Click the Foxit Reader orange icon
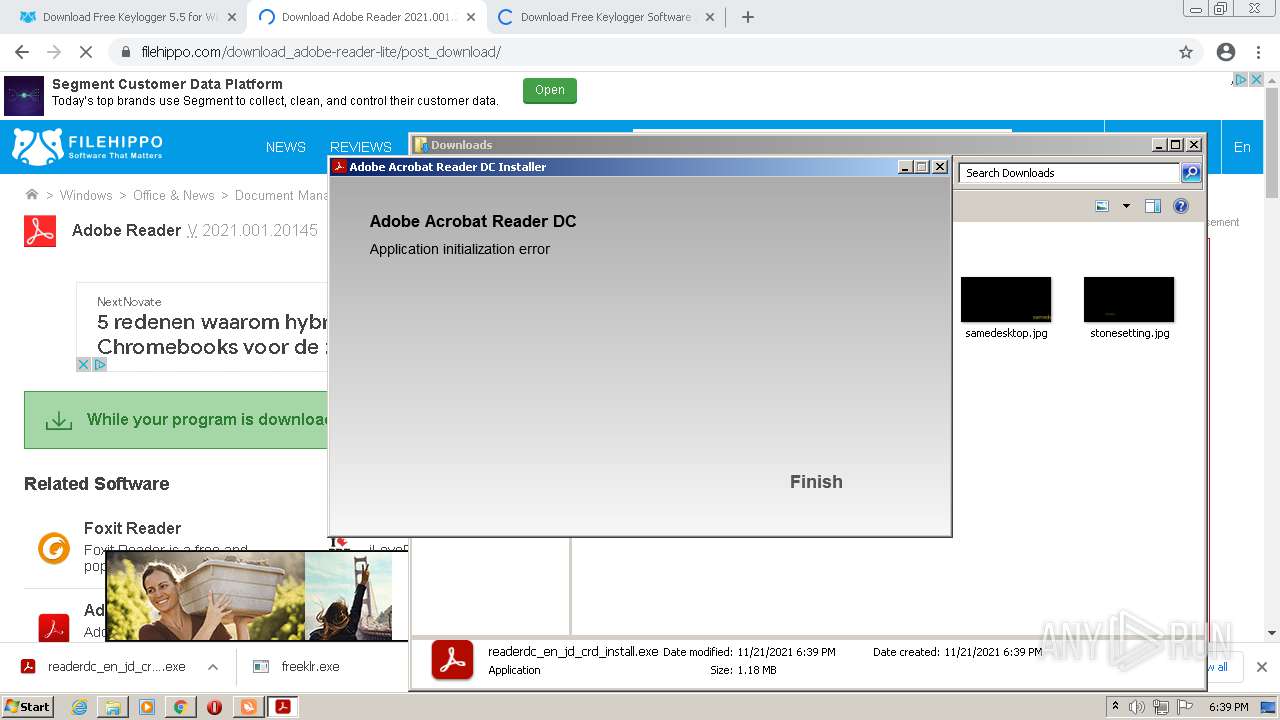 point(54,548)
